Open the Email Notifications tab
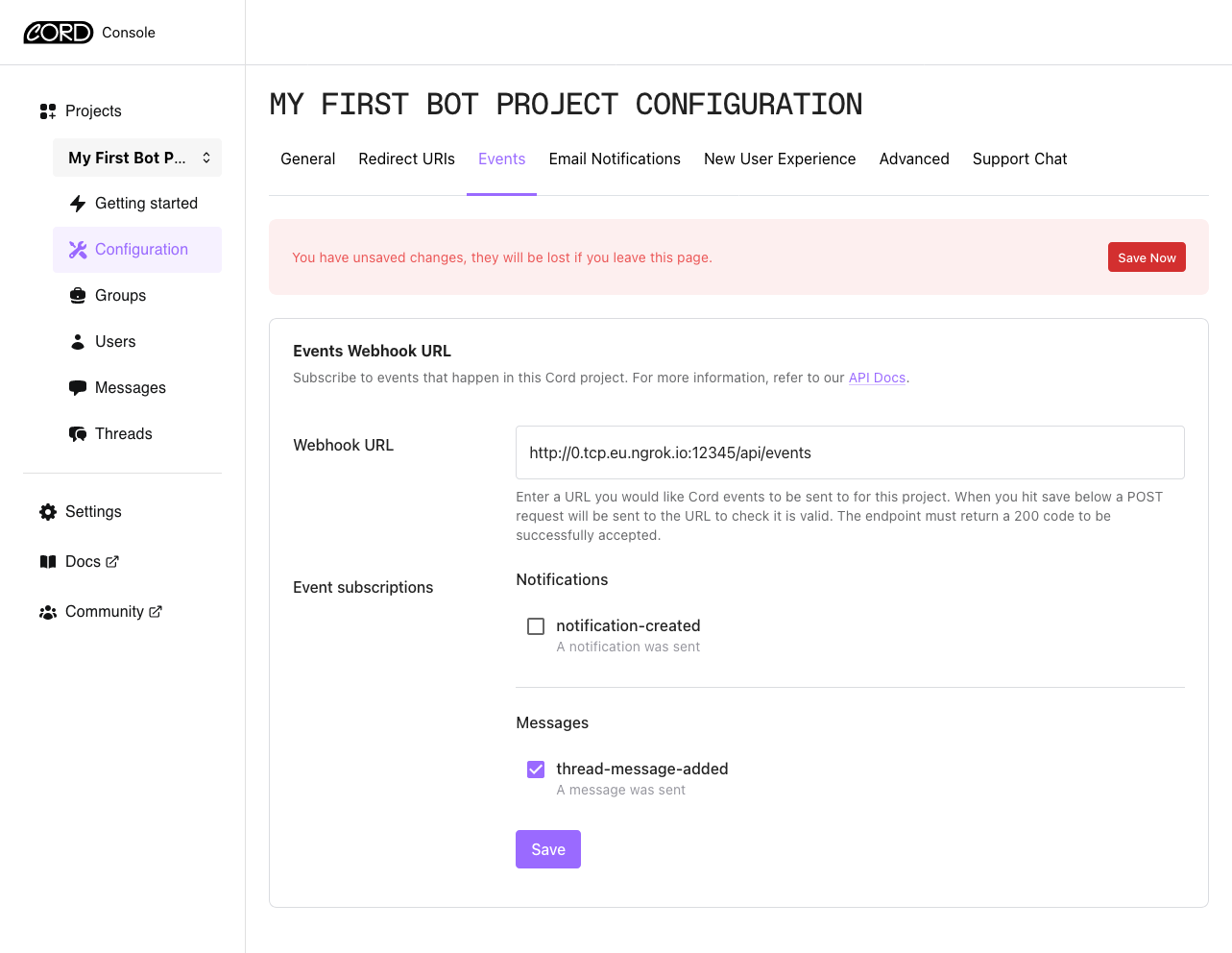1232x953 pixels. 615,159
